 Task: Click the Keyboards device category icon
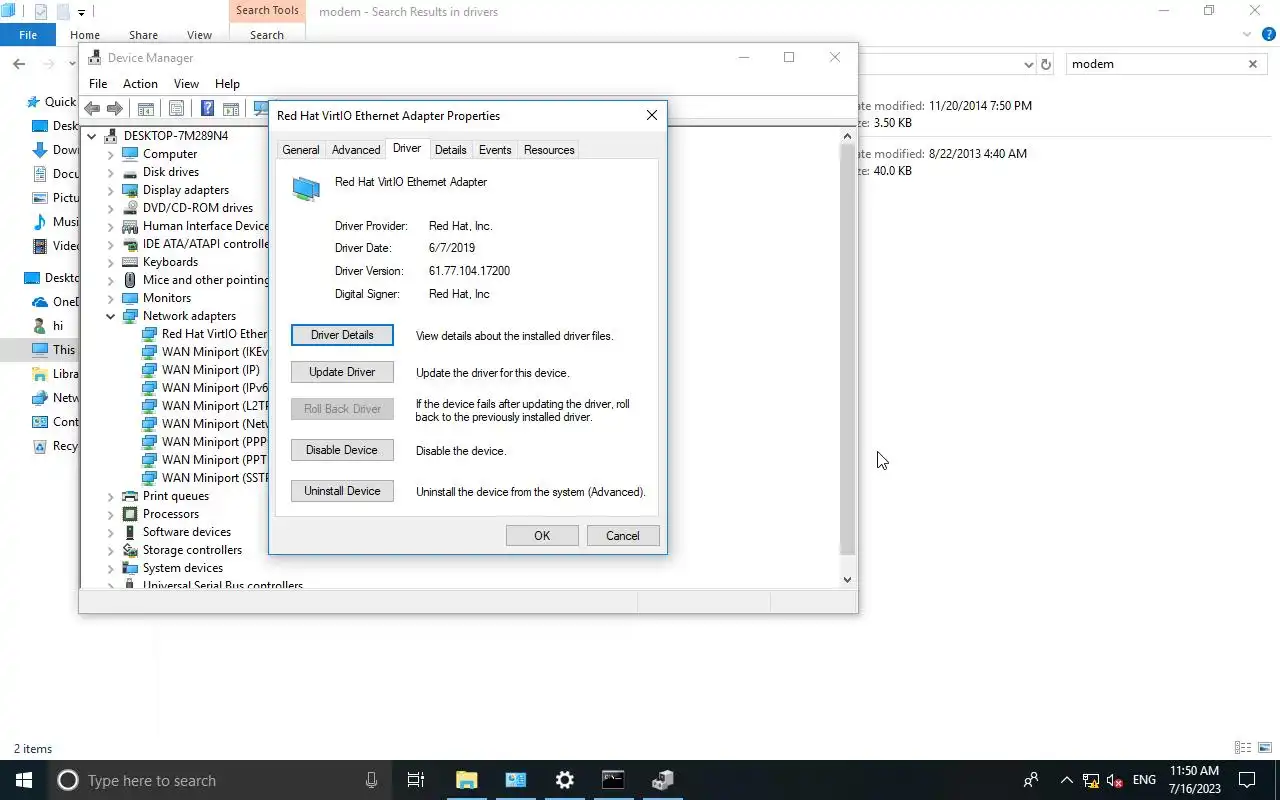tap(130, 262)
